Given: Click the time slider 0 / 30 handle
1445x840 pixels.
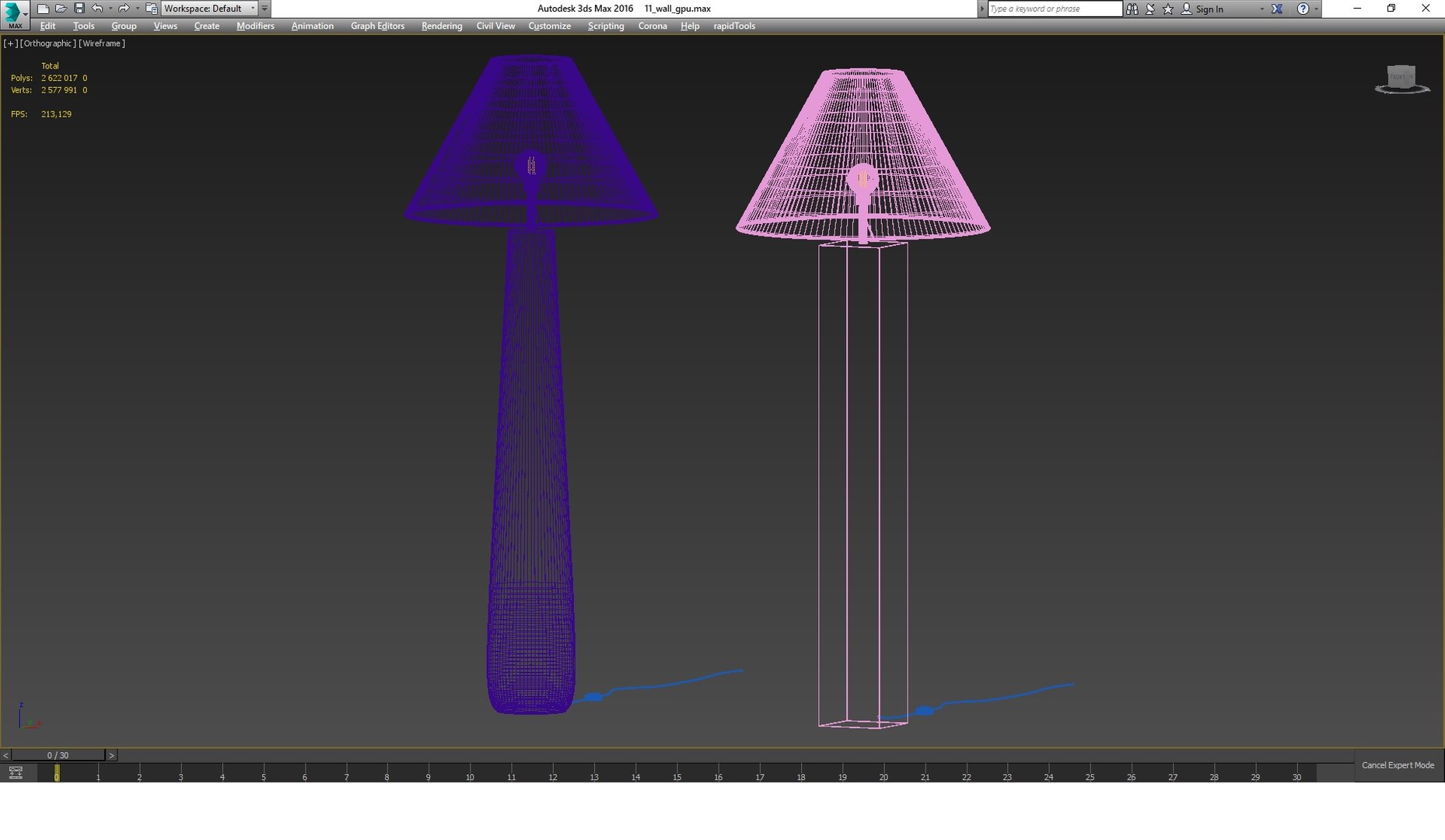Looking at the screenshot, I should click(x=58, y=755).
